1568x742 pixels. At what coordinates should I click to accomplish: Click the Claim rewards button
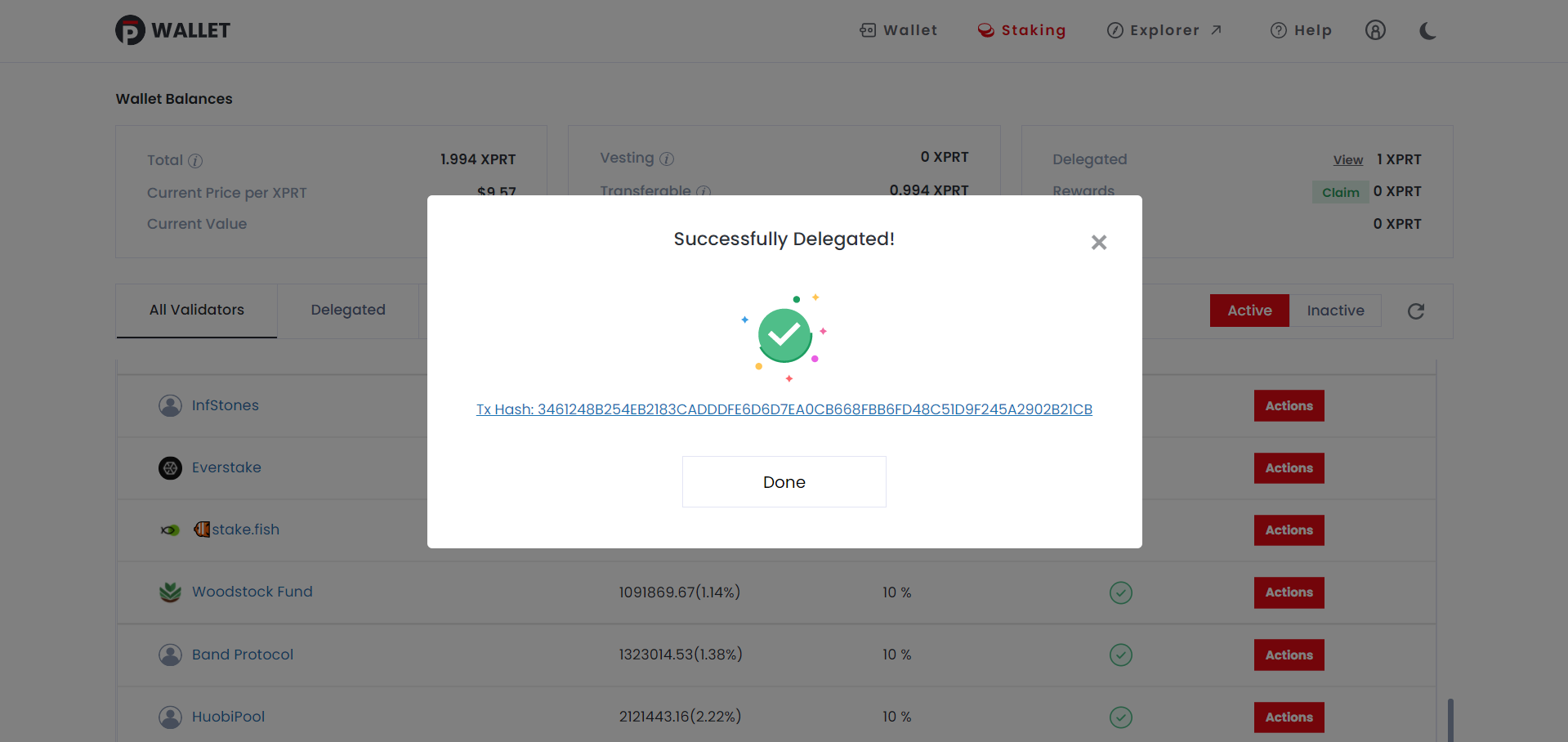click(x=1340, y=192)
